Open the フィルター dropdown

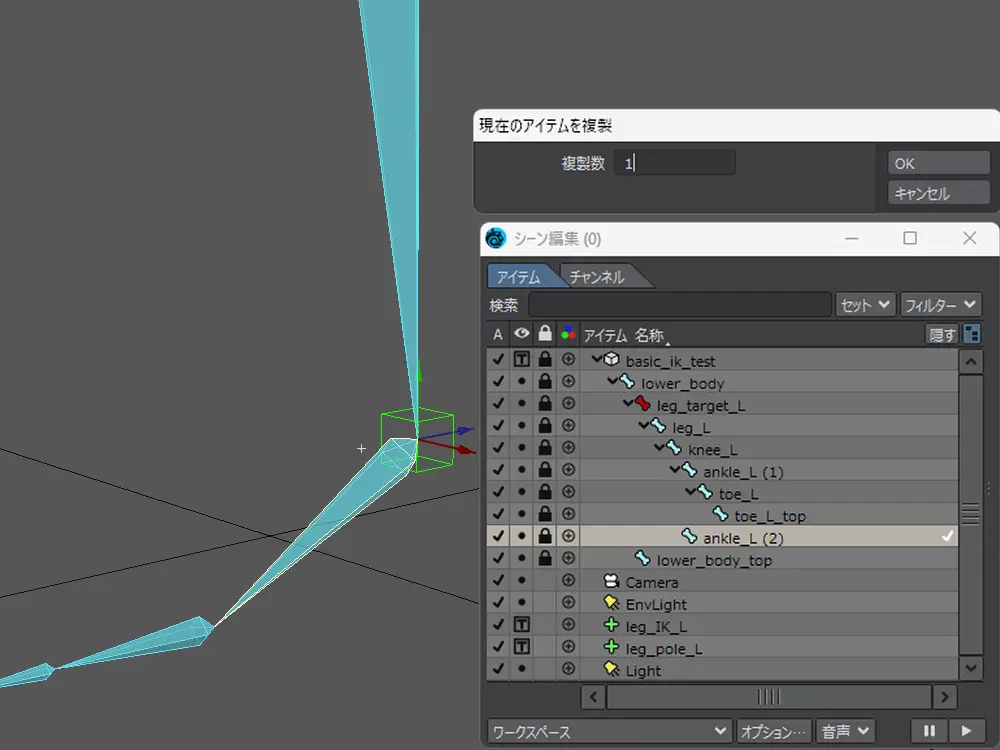pyautogui.click(x=941, y=305)
